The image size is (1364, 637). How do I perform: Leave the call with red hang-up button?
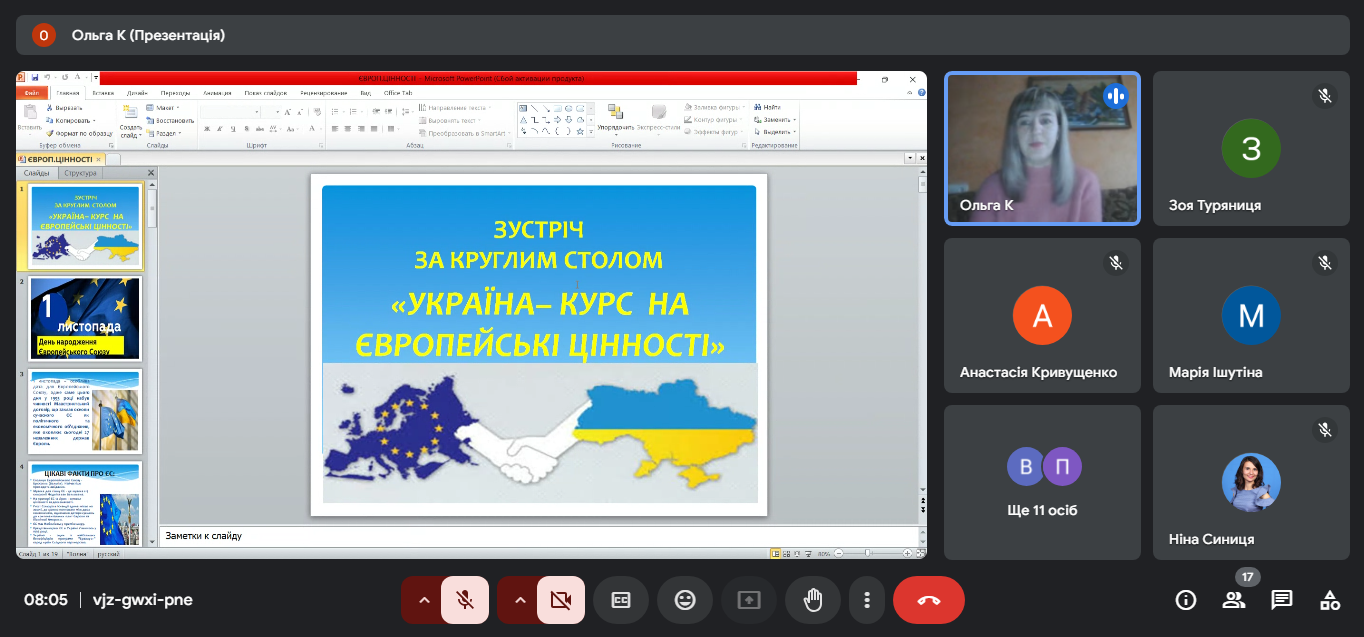click(x=928, y=600)
